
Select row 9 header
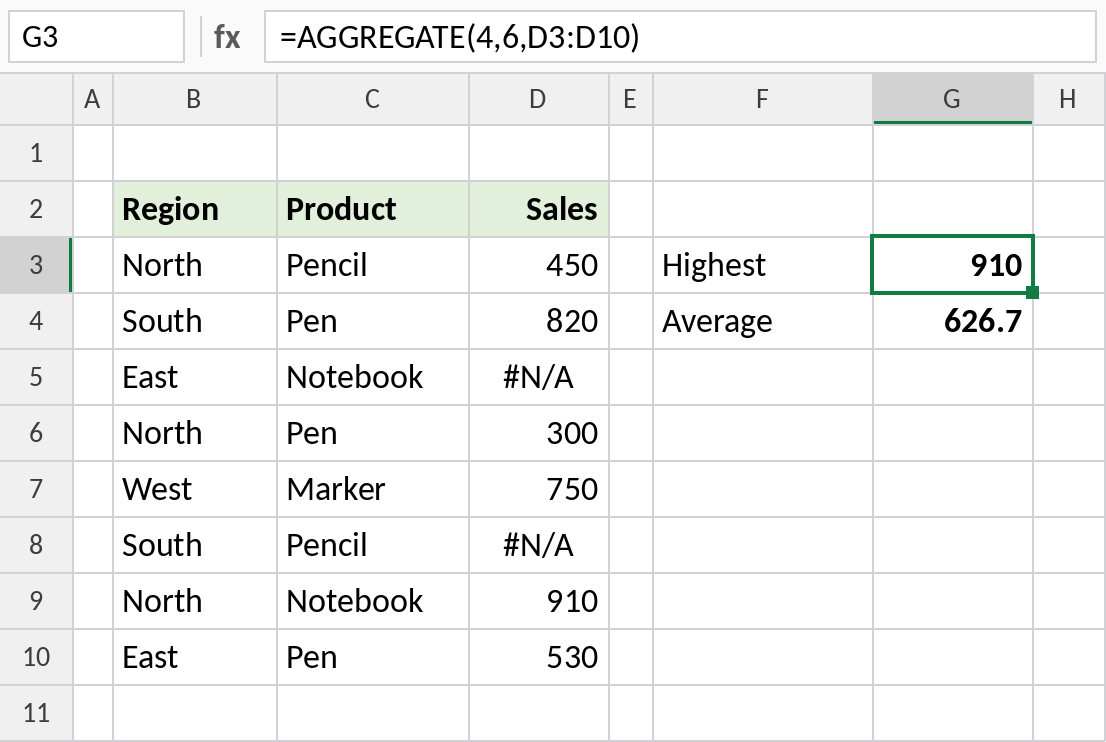coord(36,601)
